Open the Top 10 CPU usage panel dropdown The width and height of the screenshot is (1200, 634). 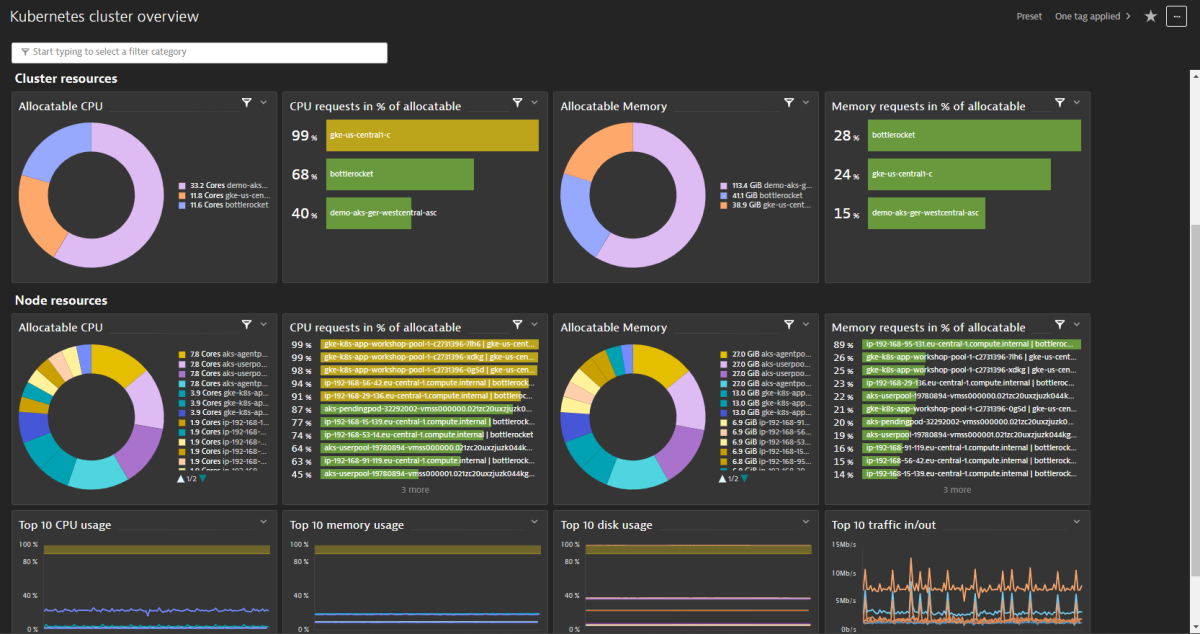263,522
